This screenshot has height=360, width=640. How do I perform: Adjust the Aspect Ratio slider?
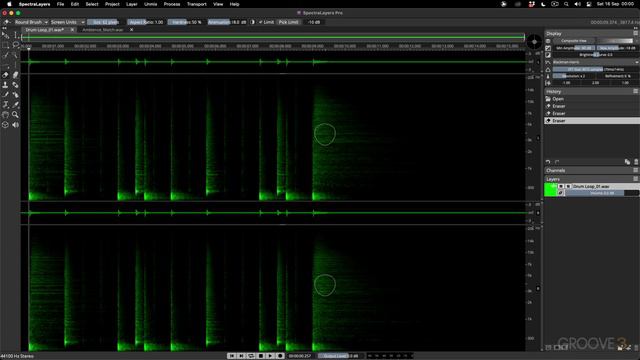(145, 22)
